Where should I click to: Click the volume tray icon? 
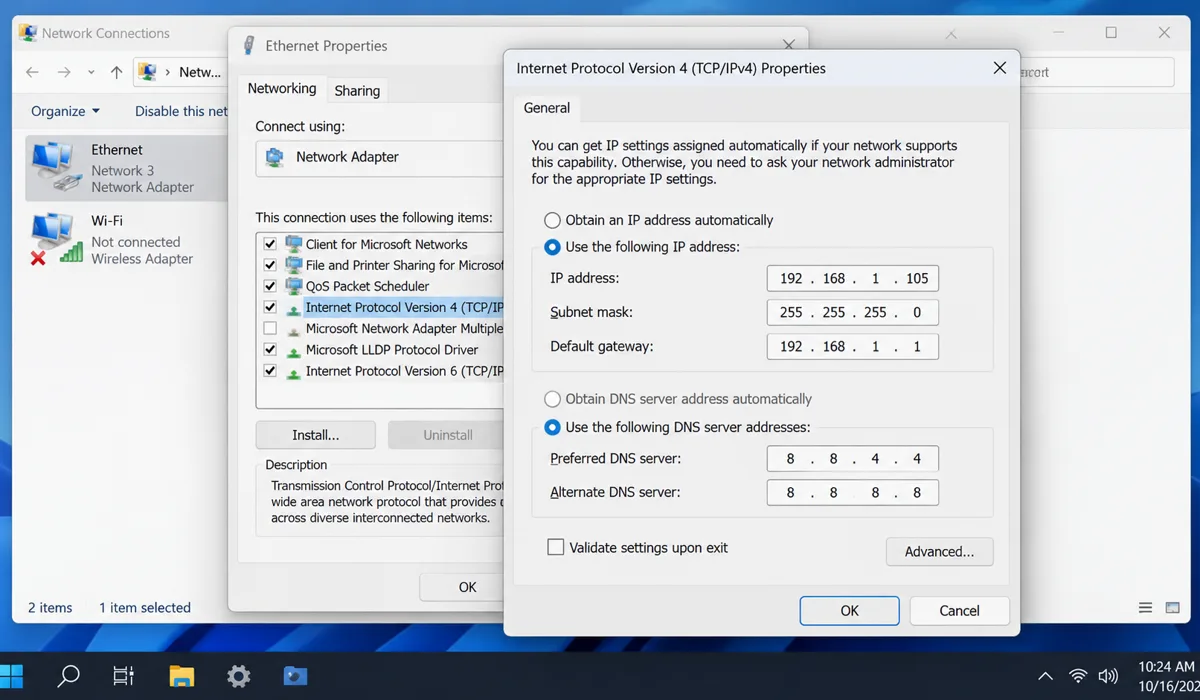[1107, 676]
